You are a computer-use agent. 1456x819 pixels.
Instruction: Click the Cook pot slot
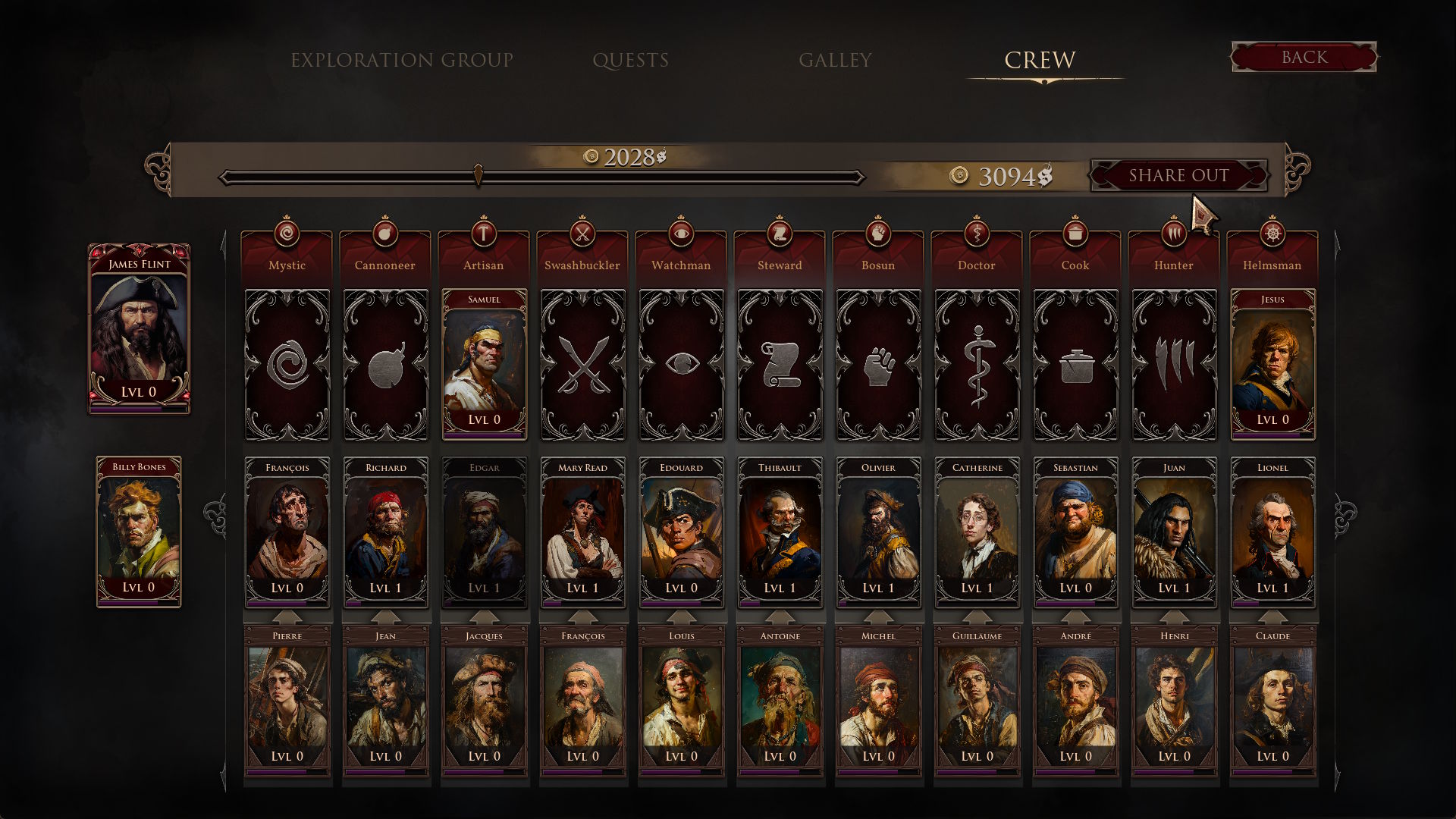tap(1075, 365)
